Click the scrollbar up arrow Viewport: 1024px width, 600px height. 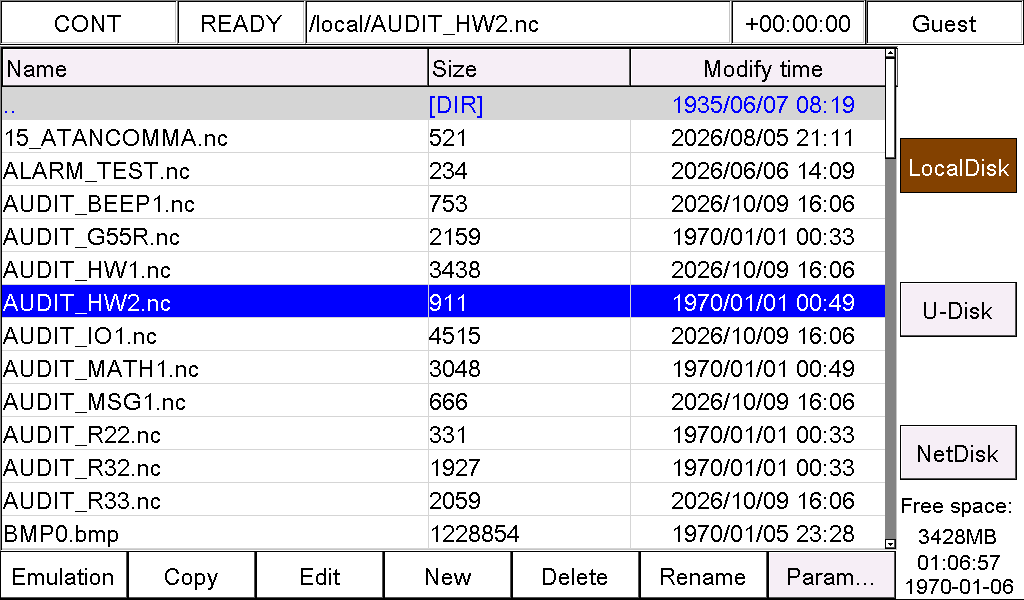(890, 54)
